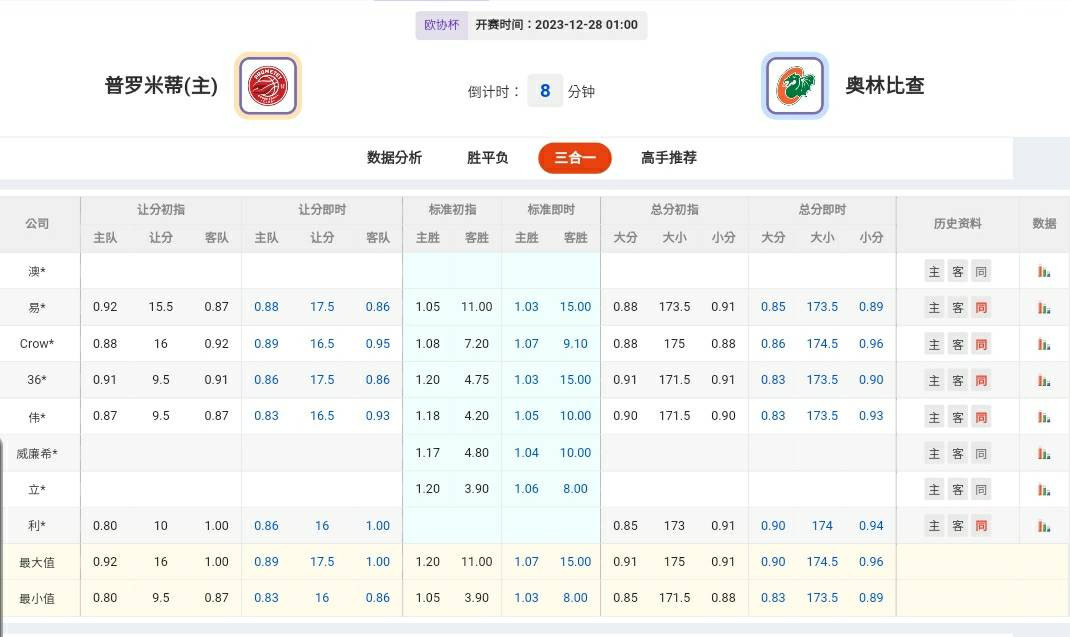Open data chart icon for 利* row

[1043, 526]
